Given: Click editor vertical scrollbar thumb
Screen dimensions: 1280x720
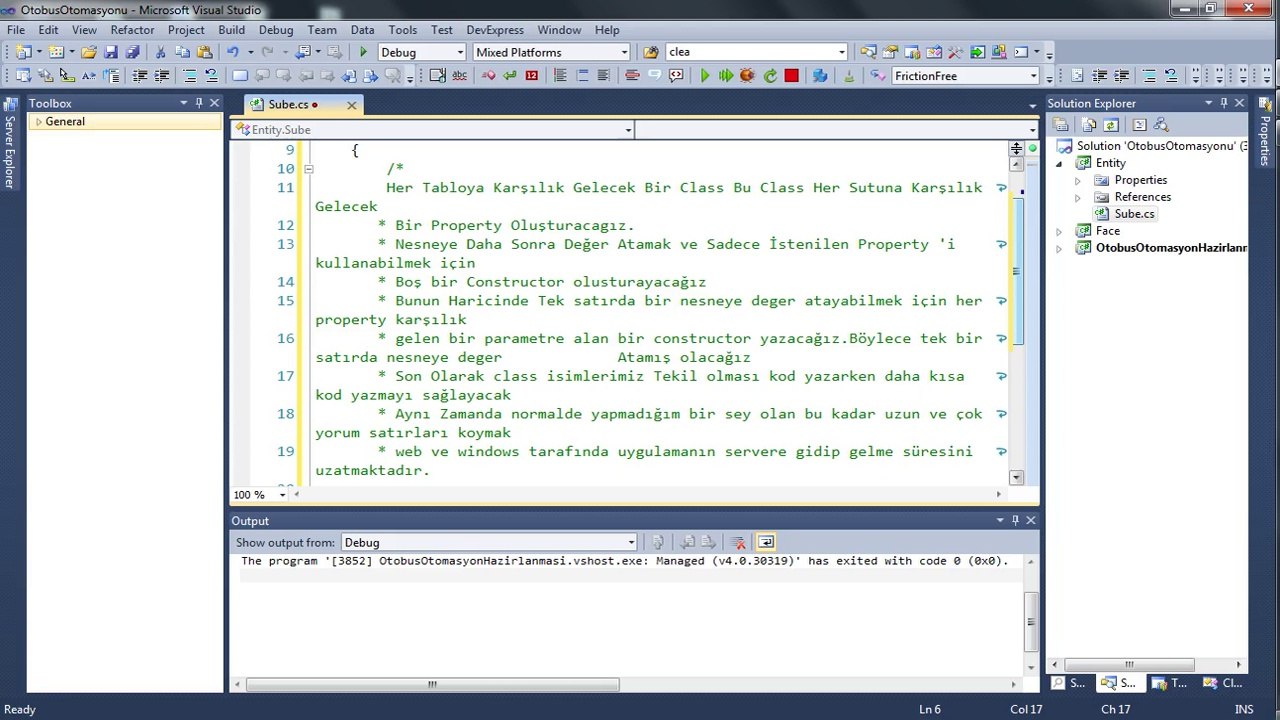Looking at the screenshot, I should (1016, 271).
